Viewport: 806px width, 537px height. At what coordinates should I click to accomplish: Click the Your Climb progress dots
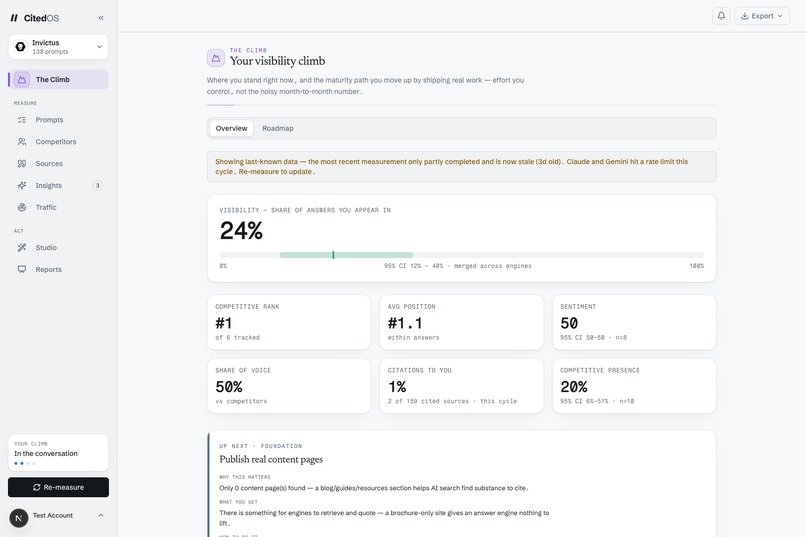(25, 464)
